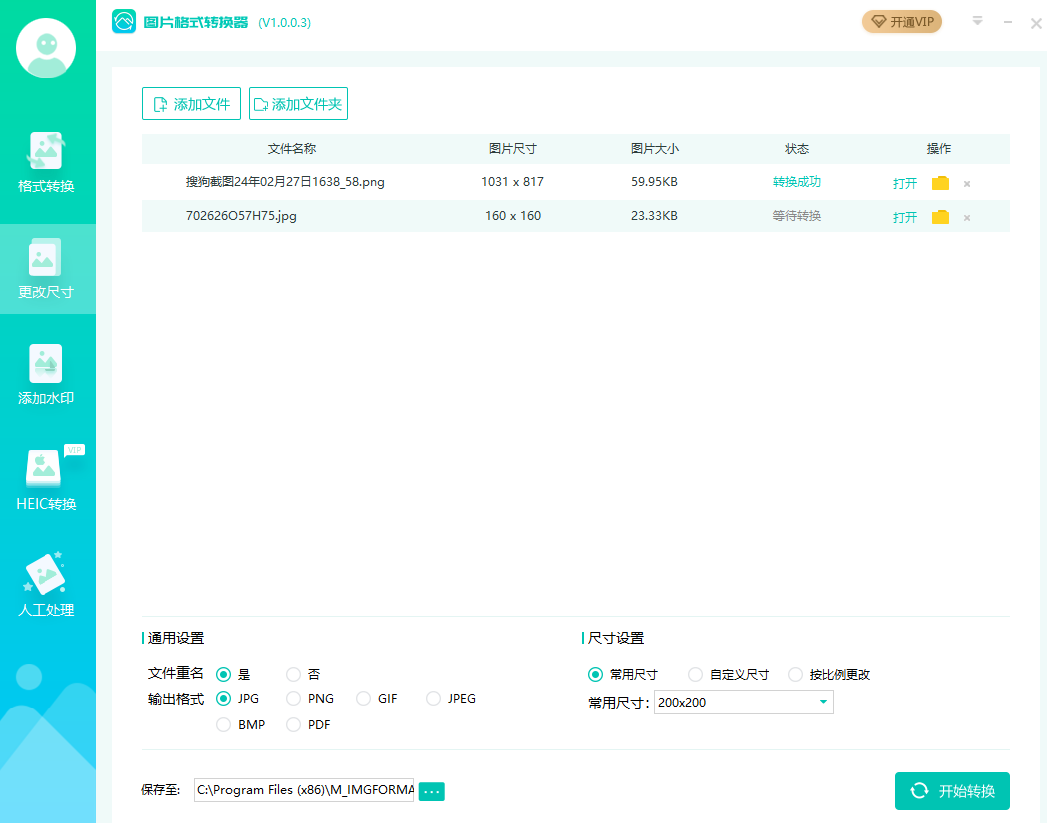Switch to 更改尺寸 sidebar tab
Viewport: 1047px width, 823px height.
pyautogui.click(x=46, y=269)
